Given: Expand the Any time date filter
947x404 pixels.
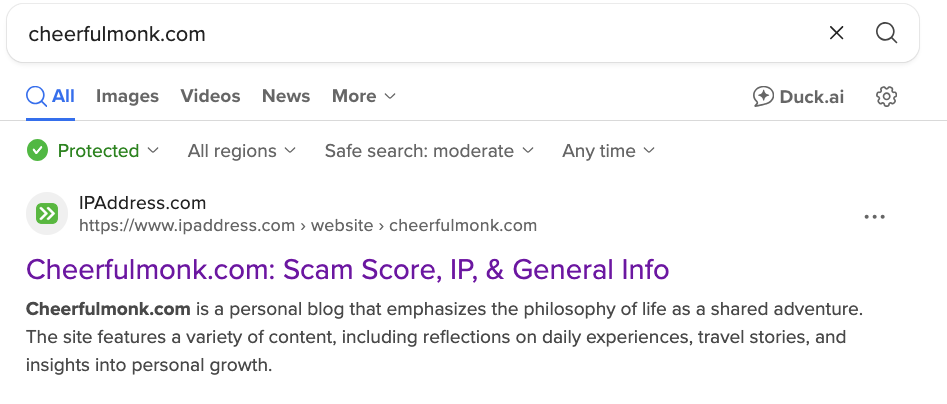Looking at the screenshot, I should click(608, 151).
